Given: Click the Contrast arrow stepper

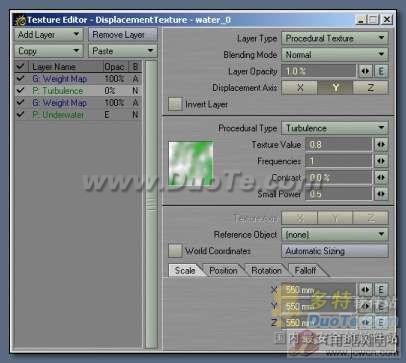Looking at the screenshot, I should coord(381,177).
